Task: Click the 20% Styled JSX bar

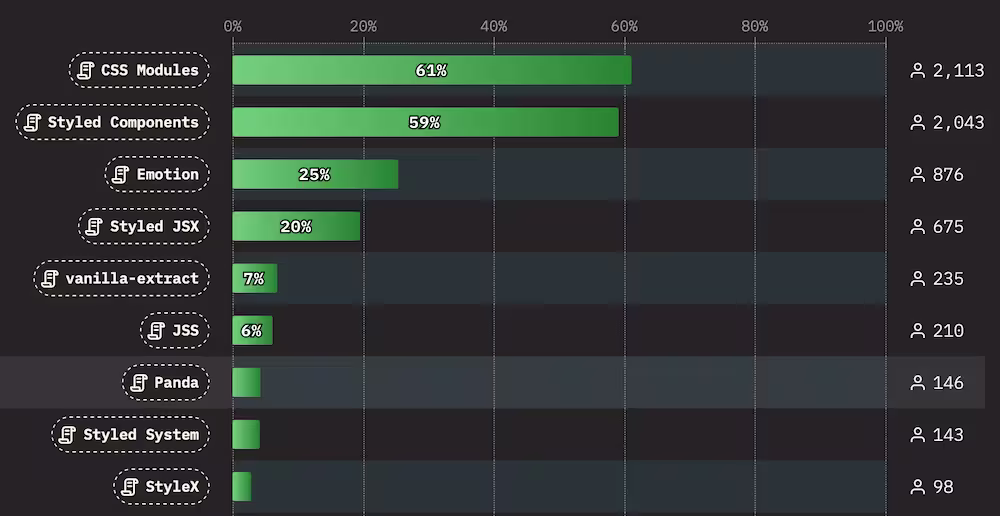Action: pyautogui.click(x=295, y=227)
